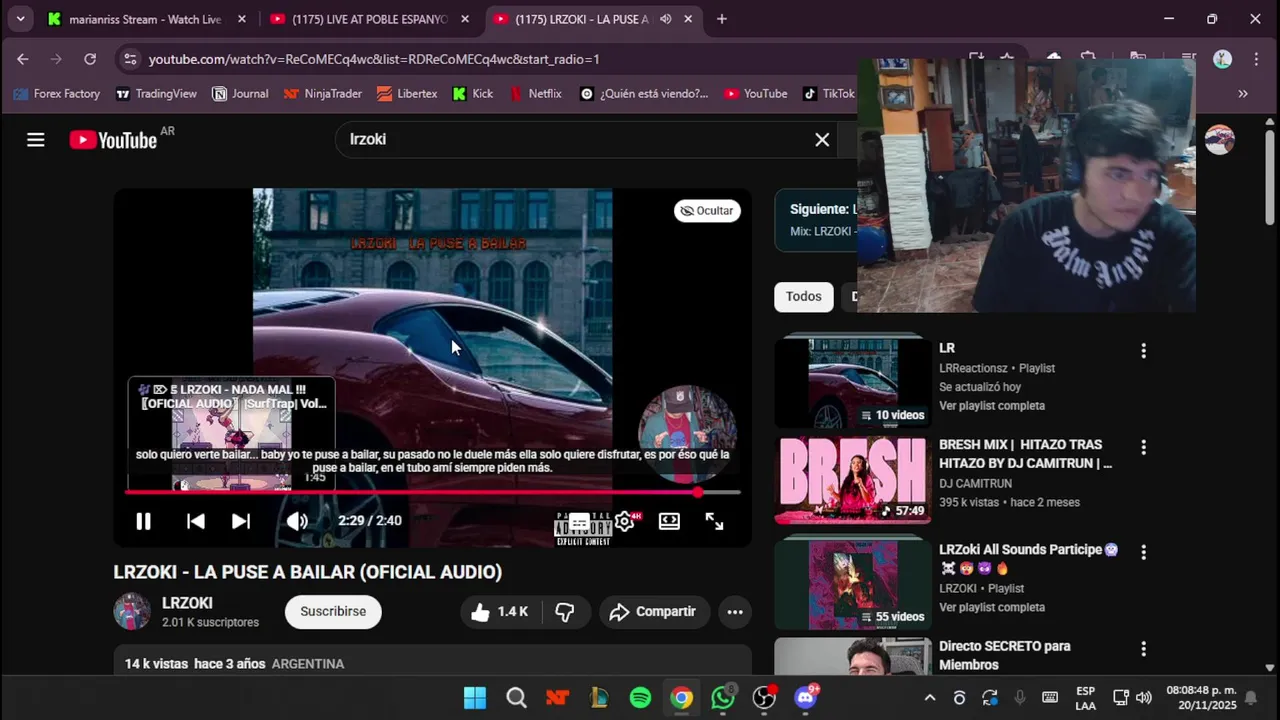
Task: Mute the player volume icon
Action: click(297, 521)
